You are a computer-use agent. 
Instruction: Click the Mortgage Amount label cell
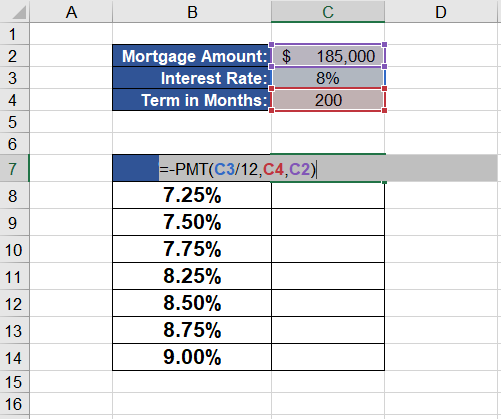pos(192,56)
